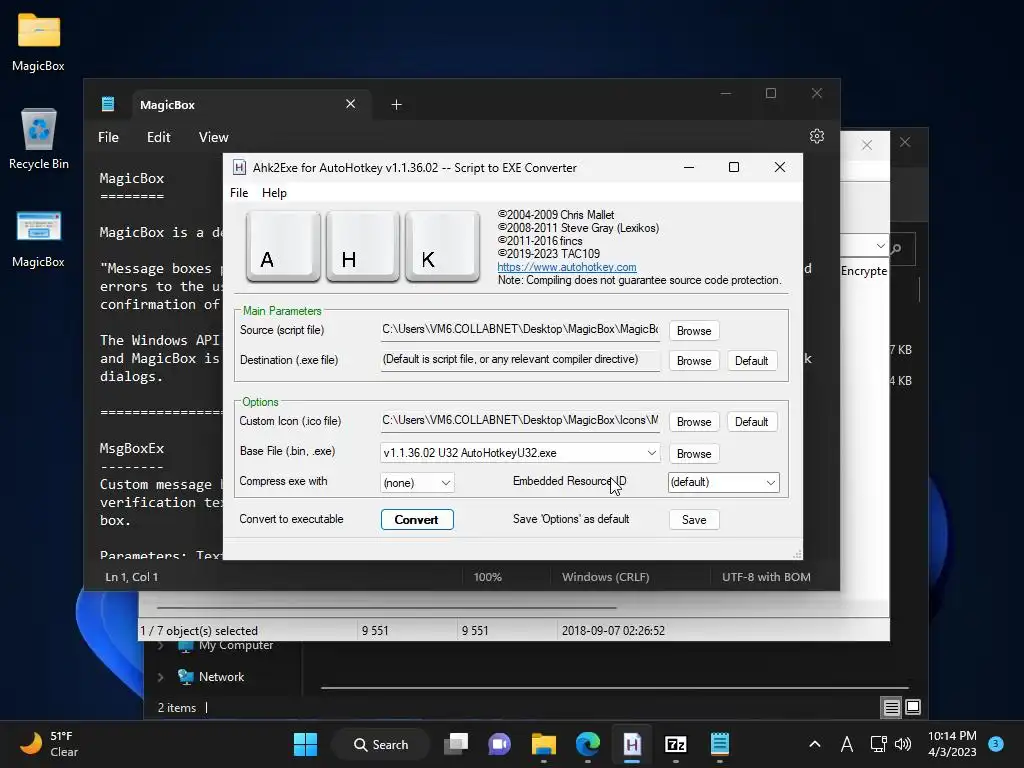Click the H key image
The height and width of the screenshot is (768, 1024).
pyautogui.click(x=362, y=246)
